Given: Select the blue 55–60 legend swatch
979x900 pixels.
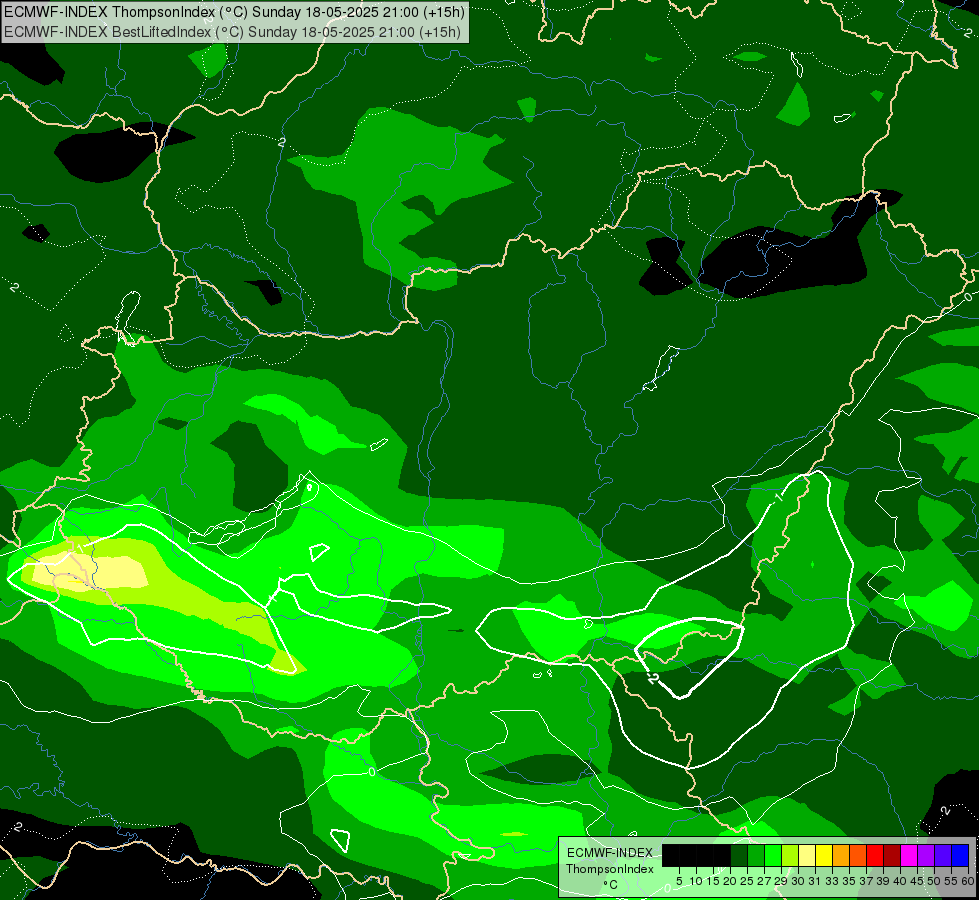Looking at the screenshot, I should [960, 855].
